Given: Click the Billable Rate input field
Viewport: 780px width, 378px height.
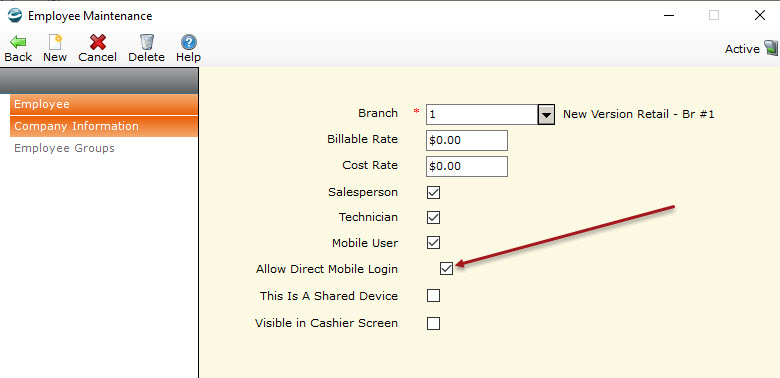Looking at the screenshot, I should pyautogui.click(x=467, y=140).
